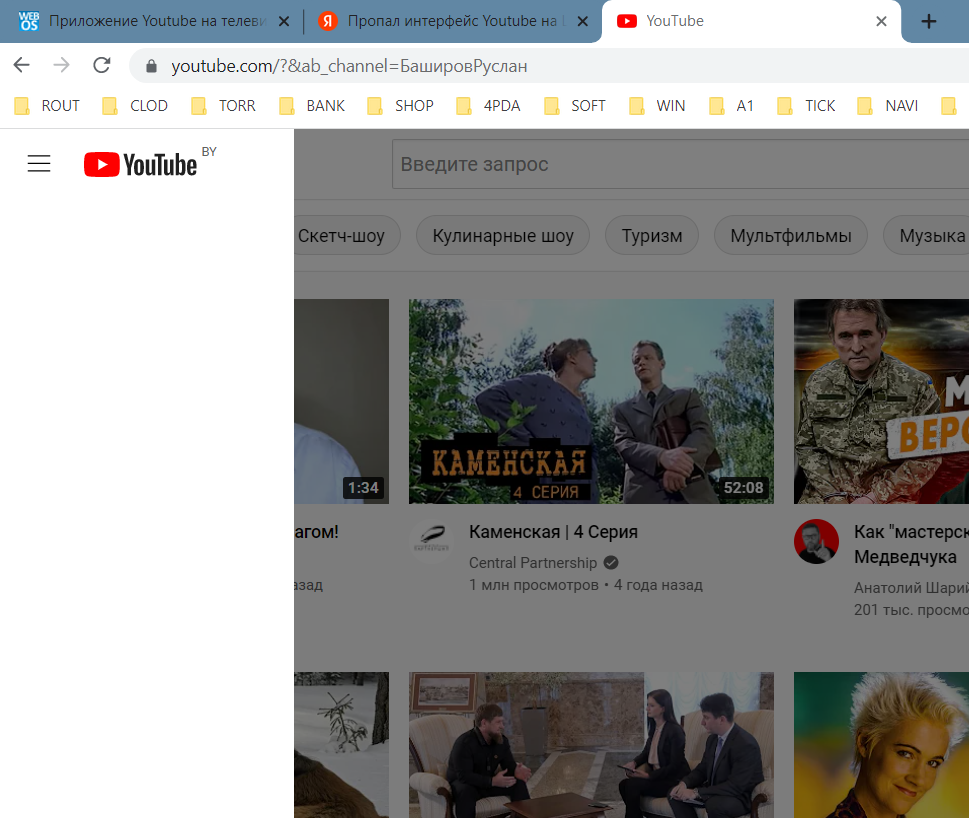Open the BANK bookmarks folder
969x818 pixels.
tap(313, 105)
